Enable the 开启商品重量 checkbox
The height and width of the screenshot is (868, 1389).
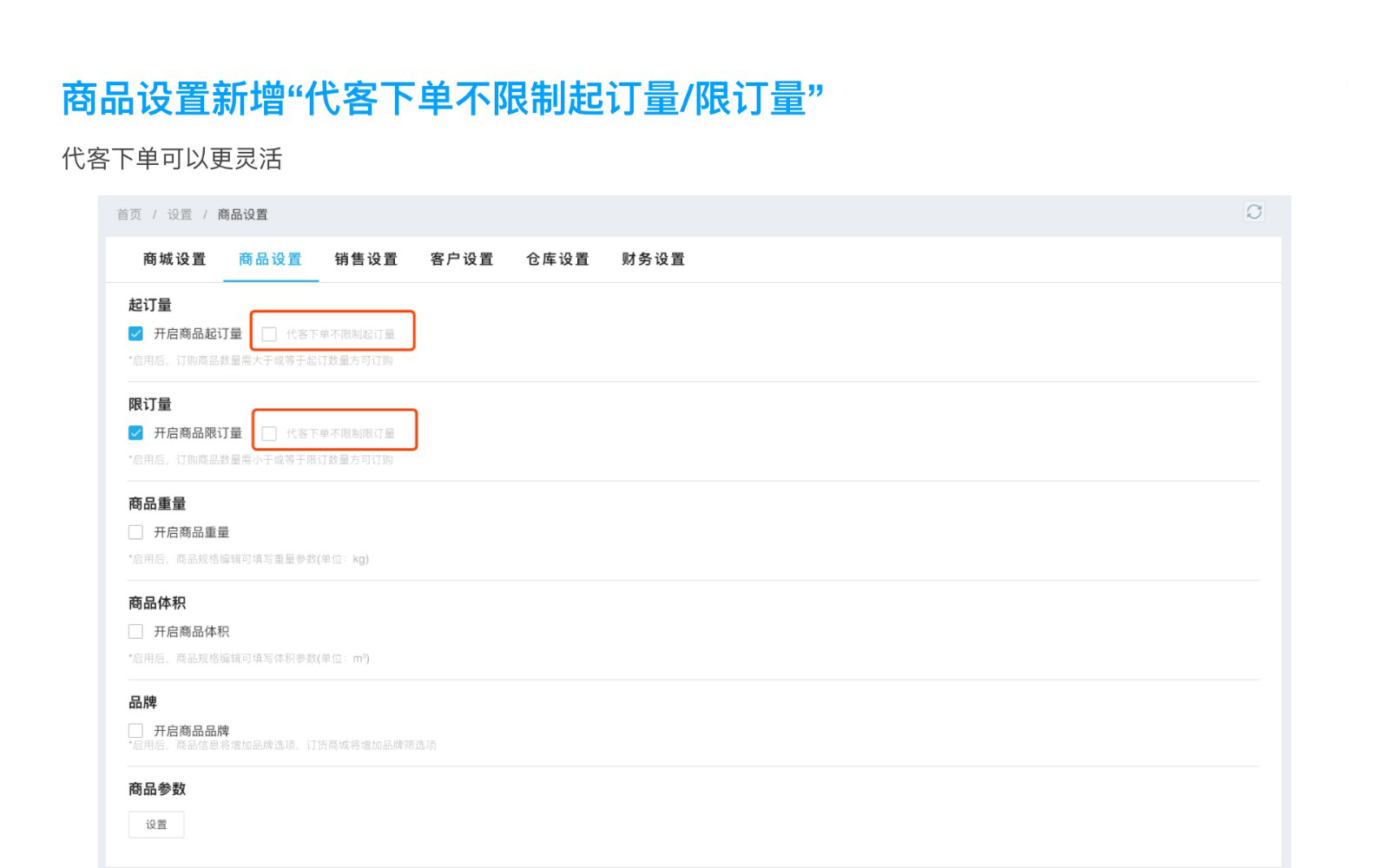click(x=136, y=532)
